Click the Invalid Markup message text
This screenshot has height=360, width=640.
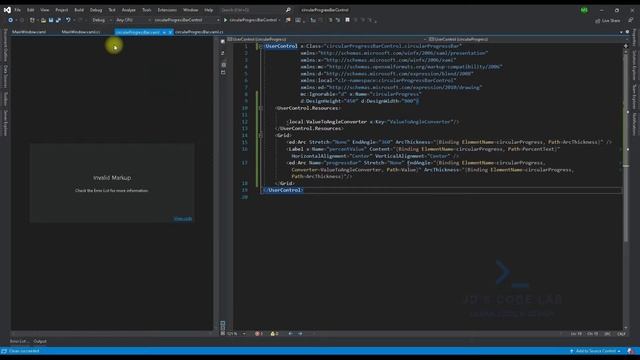pos(112,178)
